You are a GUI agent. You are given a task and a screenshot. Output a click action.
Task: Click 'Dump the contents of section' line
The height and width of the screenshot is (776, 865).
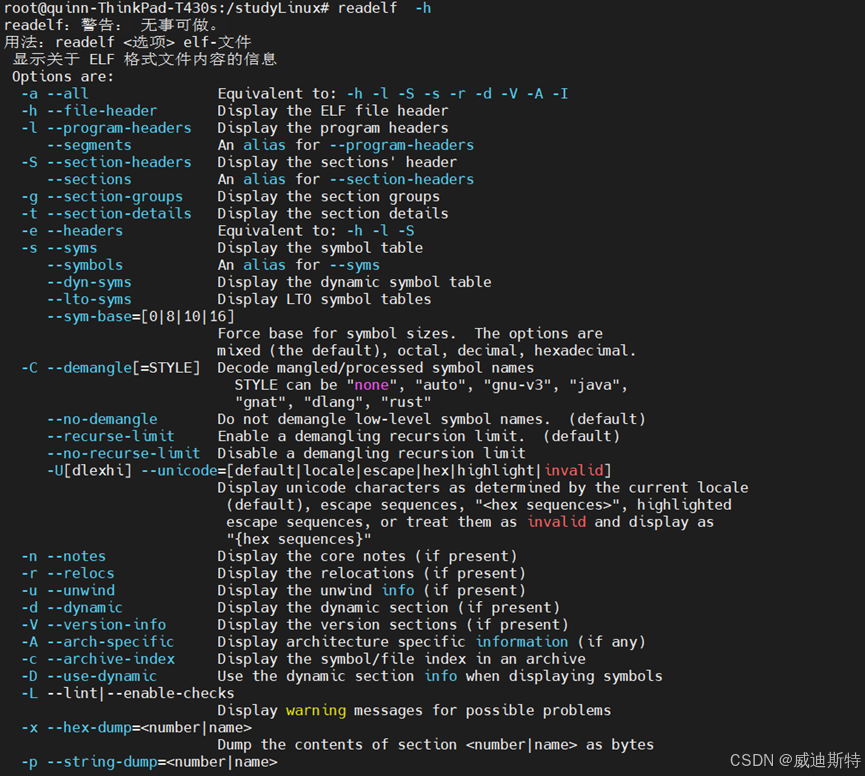(x=435, y=745)
